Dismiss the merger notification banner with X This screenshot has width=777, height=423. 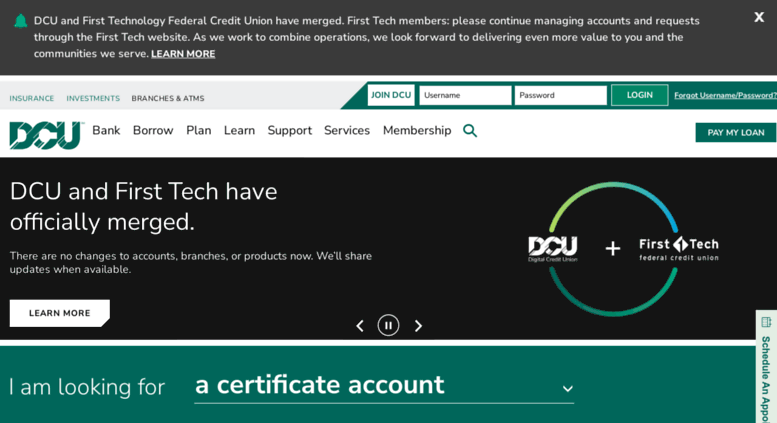tap(759, 17)
